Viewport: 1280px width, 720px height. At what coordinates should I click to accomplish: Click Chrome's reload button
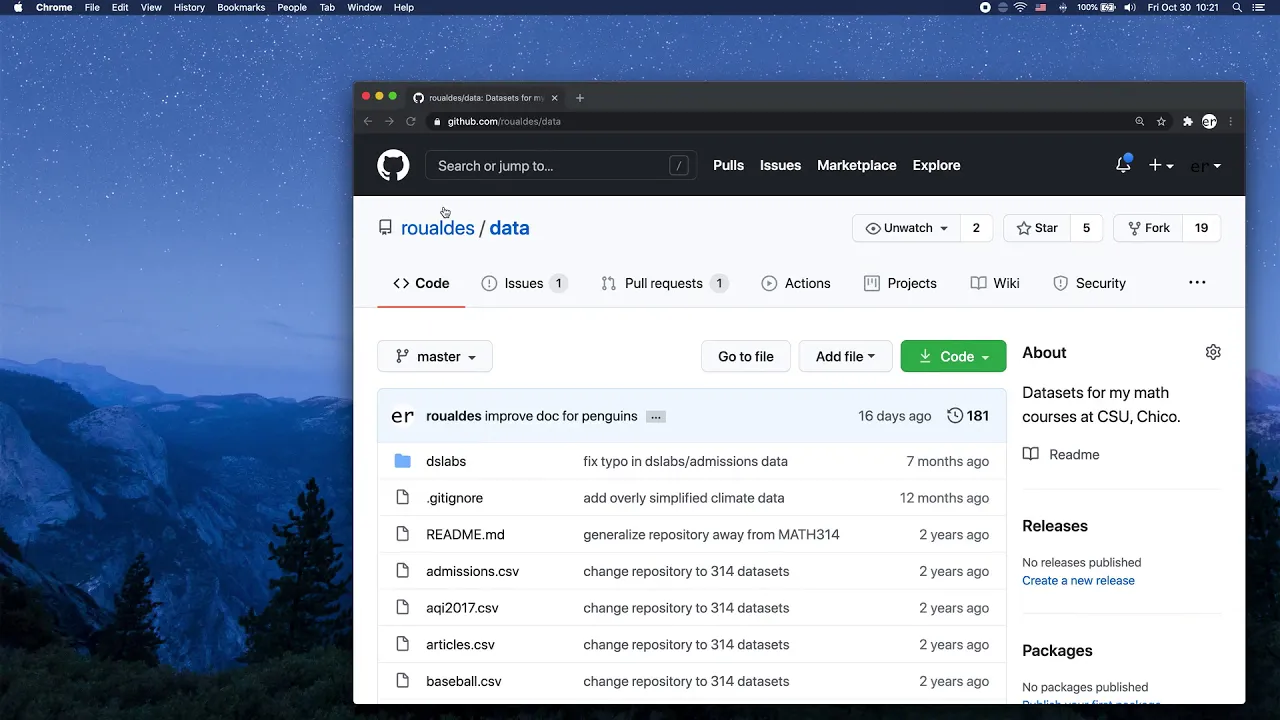tap(410, 121)
